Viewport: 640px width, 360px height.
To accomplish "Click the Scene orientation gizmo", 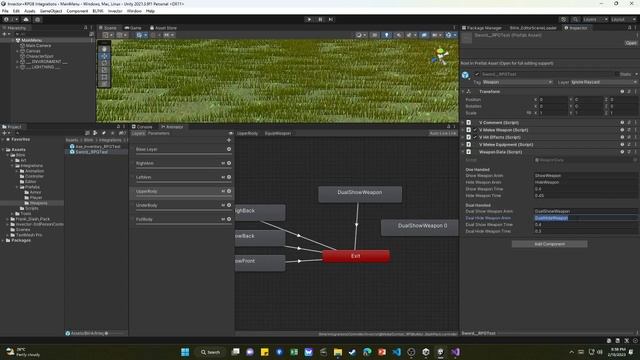I will pyautogui.click(x=440, y=56).
